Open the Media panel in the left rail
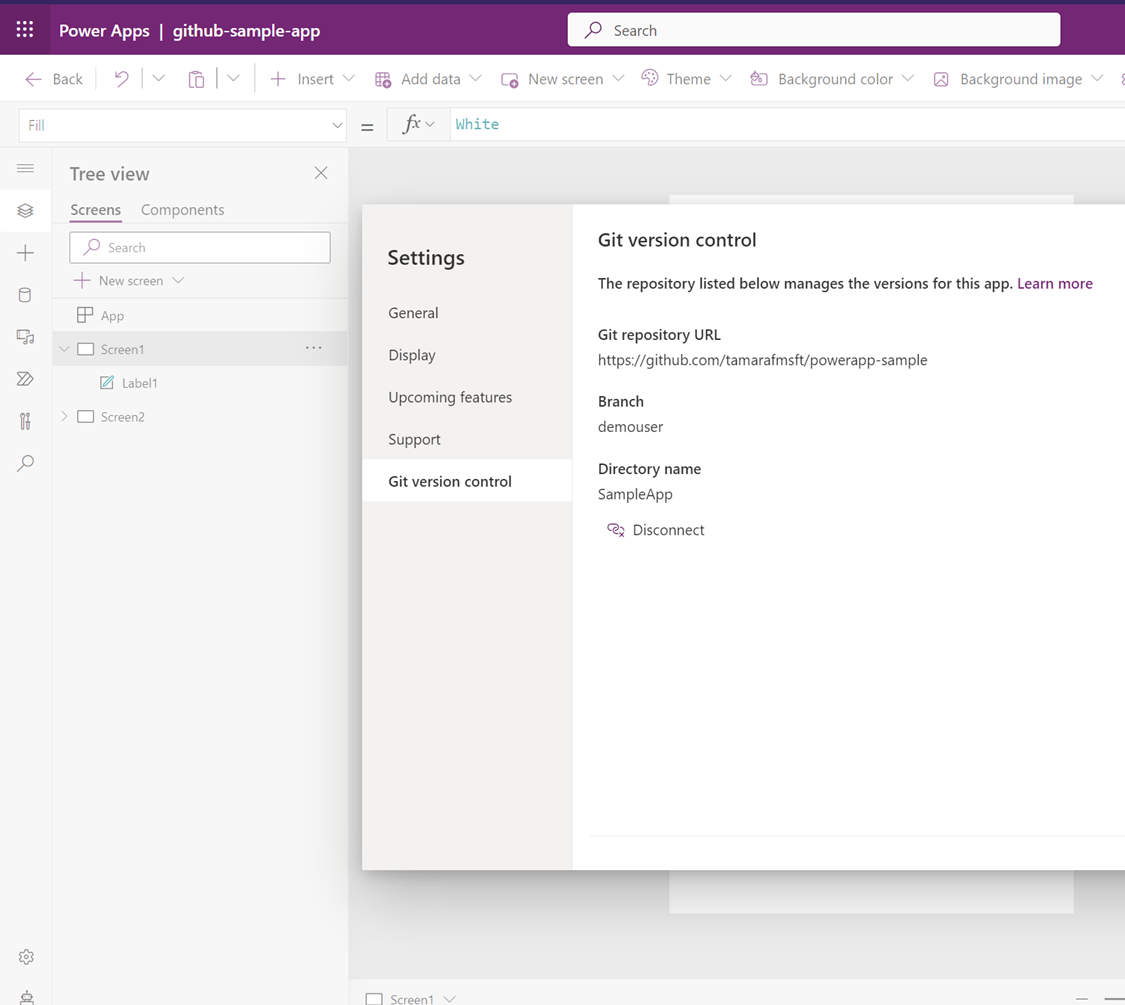1125x1005 pixels. pyautogui.click(x=25, y=336)
